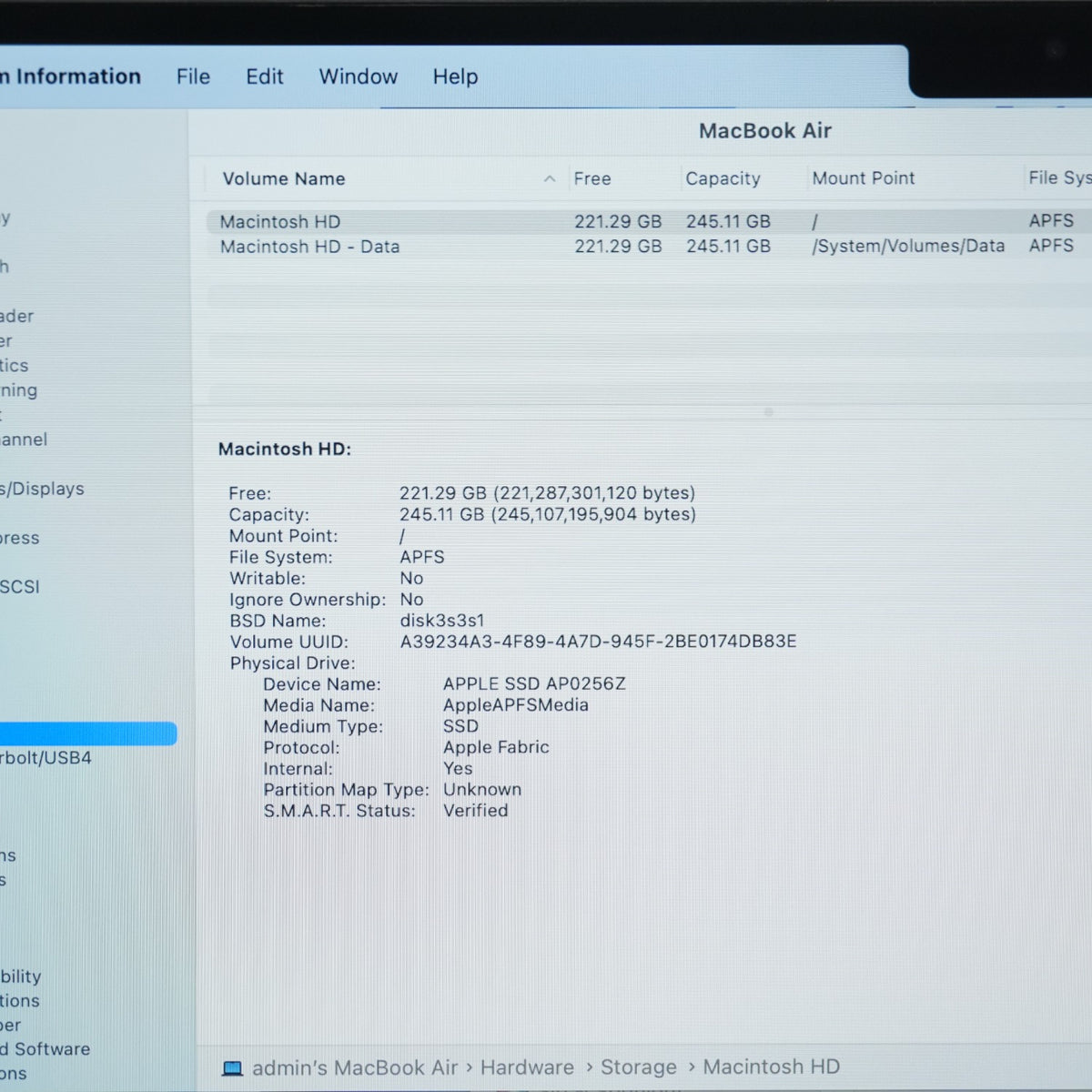Sort by the Capacity column header
This screenshot has width=1092, height=1092.
tap(723, 179)
